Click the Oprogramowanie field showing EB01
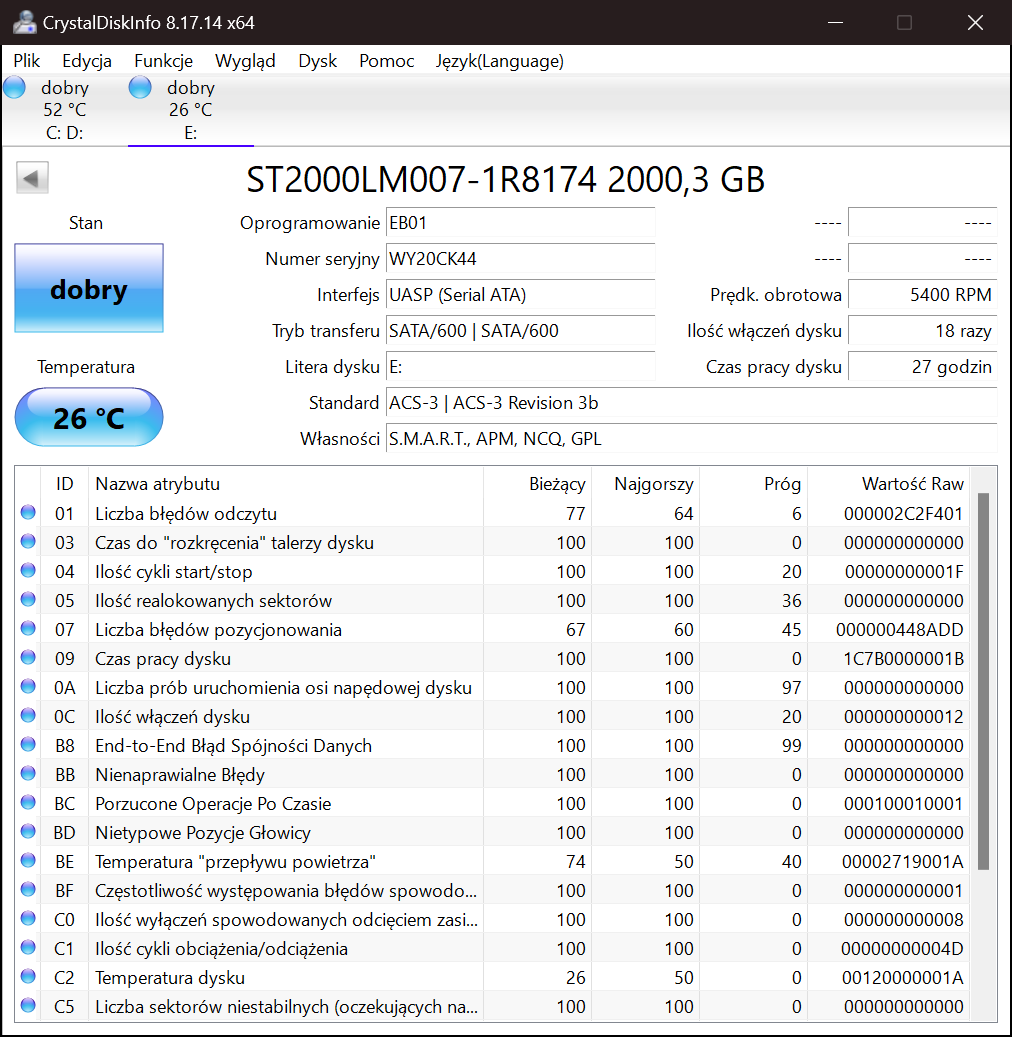1012x1037 pixels. pos(521,223)
